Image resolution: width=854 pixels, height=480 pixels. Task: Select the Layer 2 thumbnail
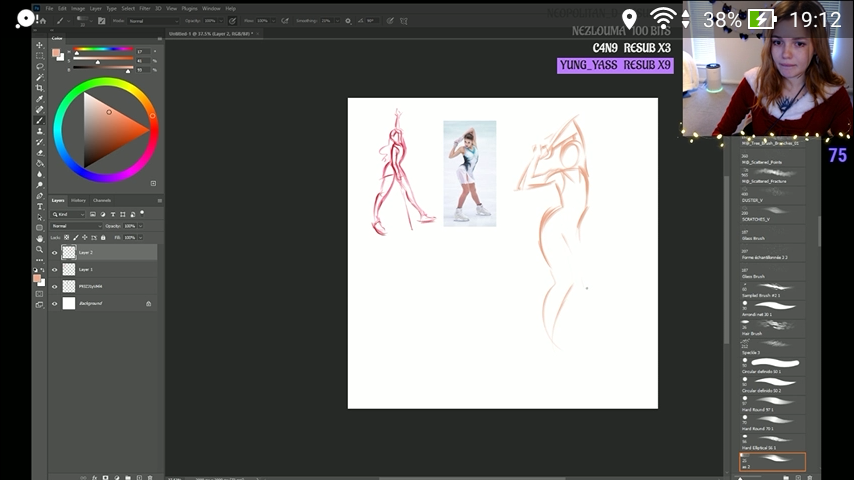coord(69,253)
